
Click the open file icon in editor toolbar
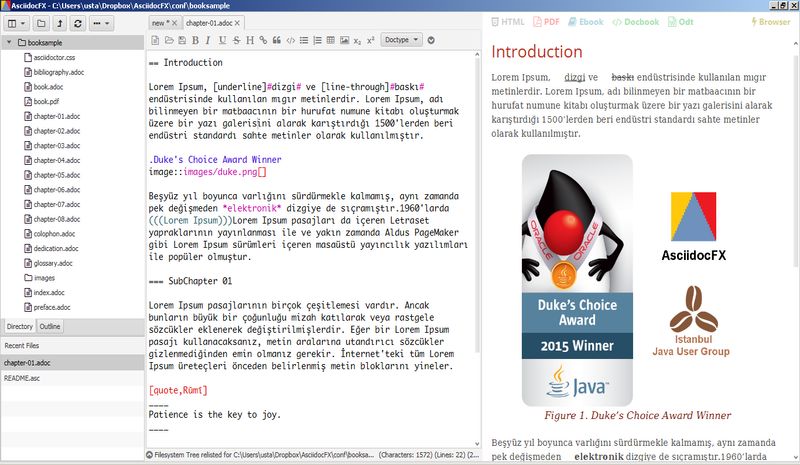pos(169,40)
